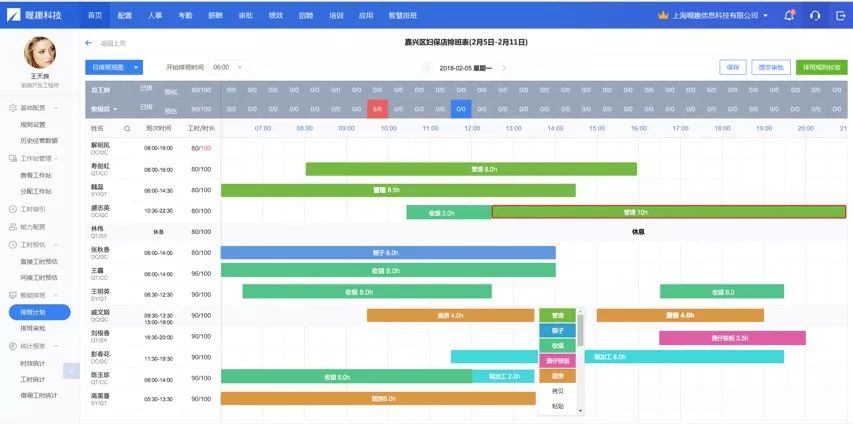The image size is (853, 424).
Task: Click the logout icon in top bar
Action: click(840, 15)
